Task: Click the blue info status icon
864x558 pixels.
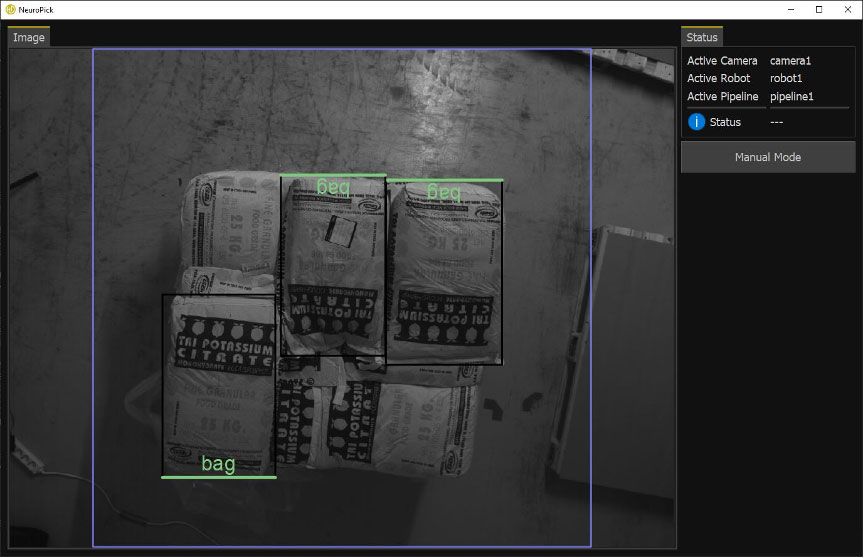Action: pos(696,122)
